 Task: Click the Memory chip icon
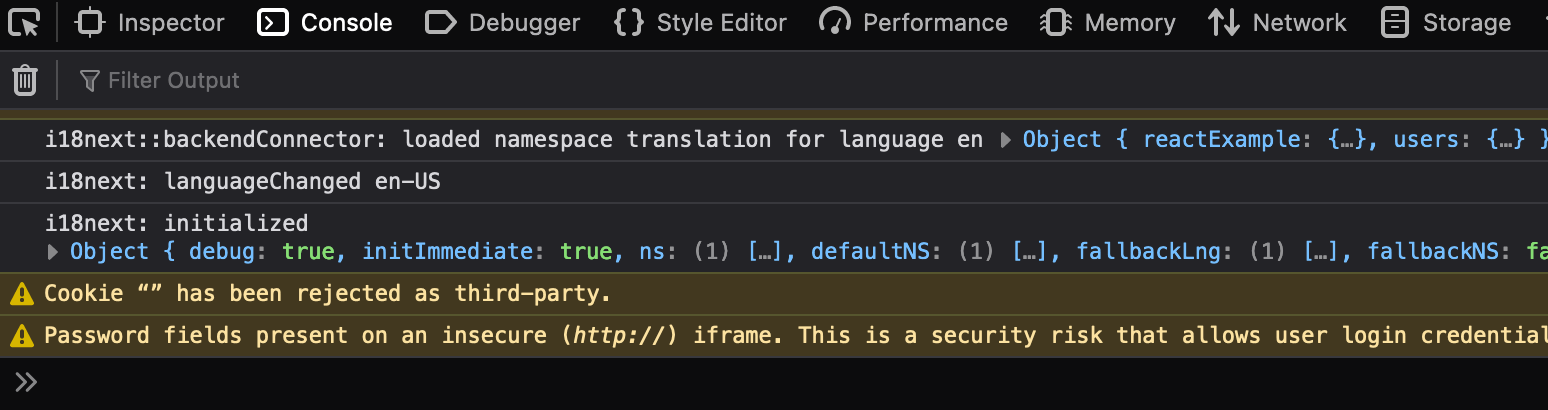pos(1055,22)
